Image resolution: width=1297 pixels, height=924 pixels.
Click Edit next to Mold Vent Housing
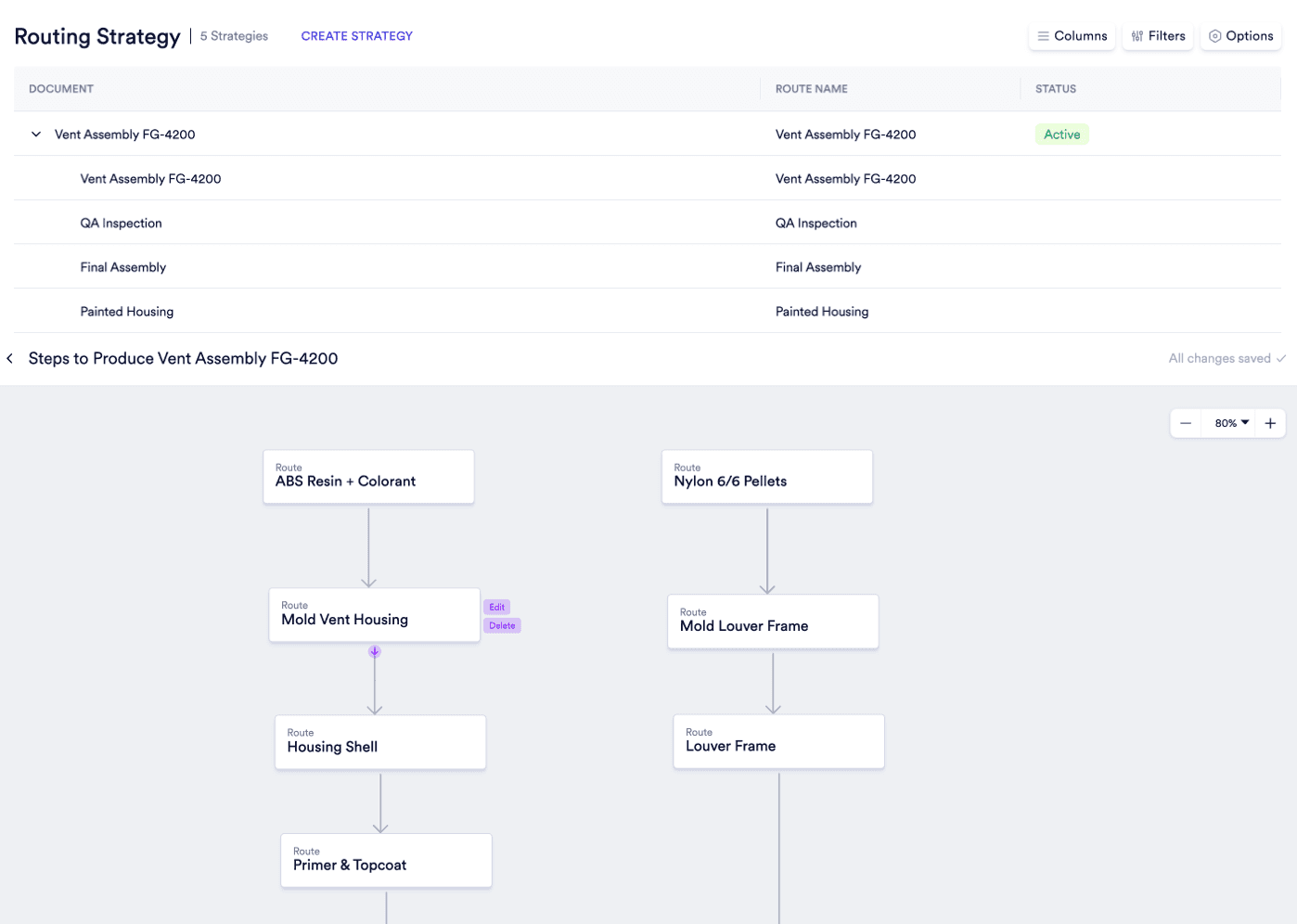[497, 607]
